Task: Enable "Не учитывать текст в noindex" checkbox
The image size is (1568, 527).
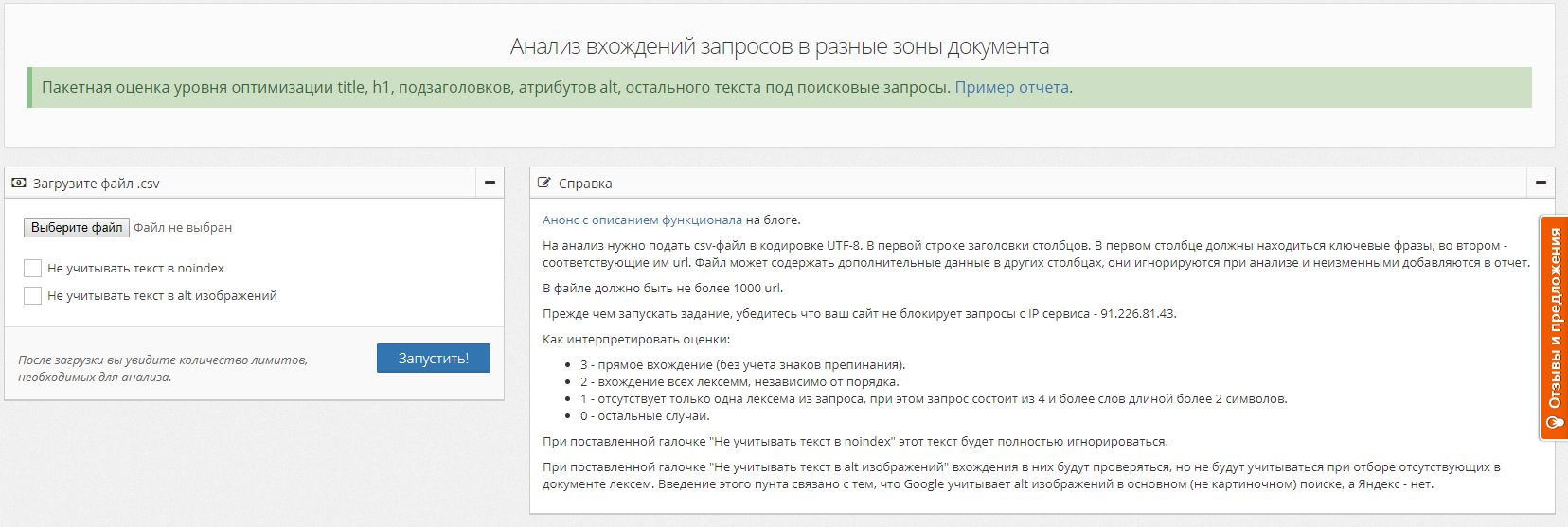Action: click(x=32, y=269)
